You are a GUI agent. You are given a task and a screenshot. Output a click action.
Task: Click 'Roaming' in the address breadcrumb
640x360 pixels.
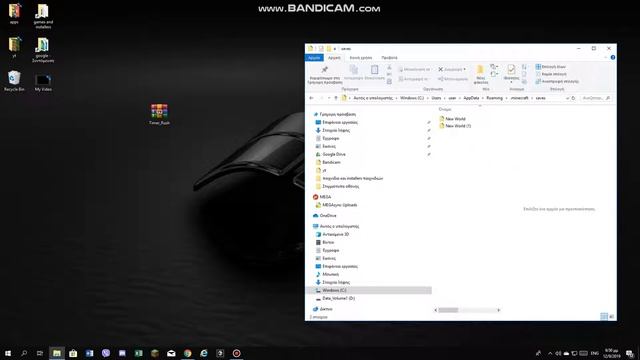[494, 98]
